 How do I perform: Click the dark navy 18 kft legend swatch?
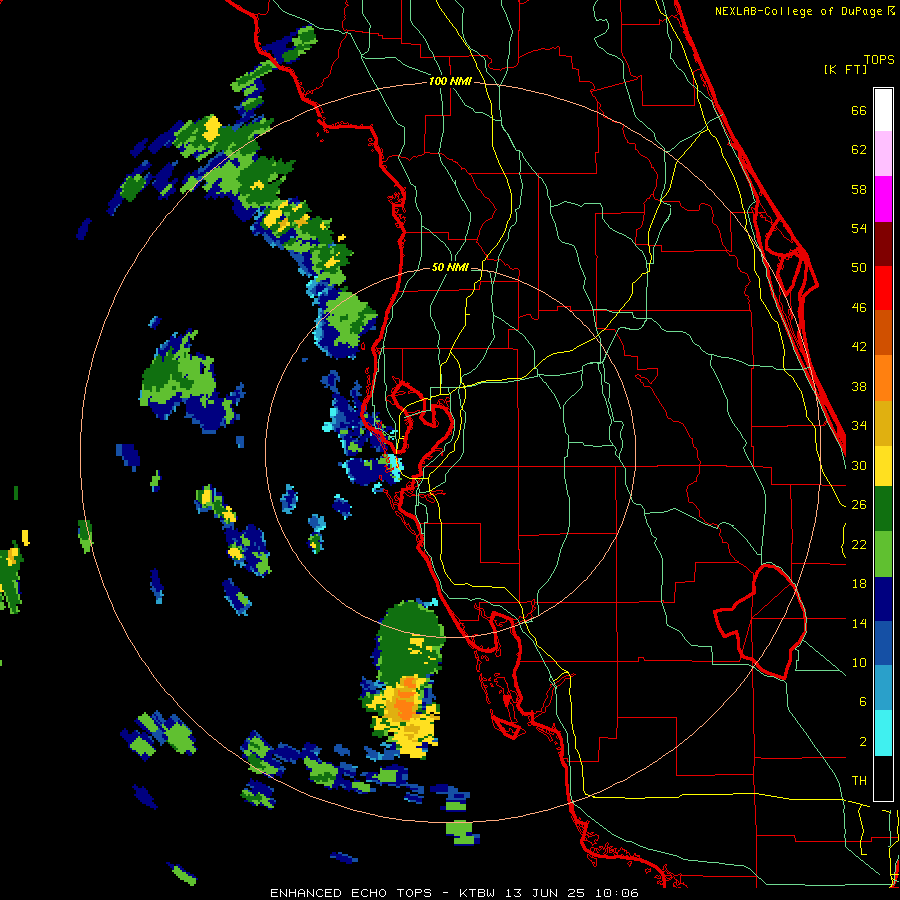[883, 599]
